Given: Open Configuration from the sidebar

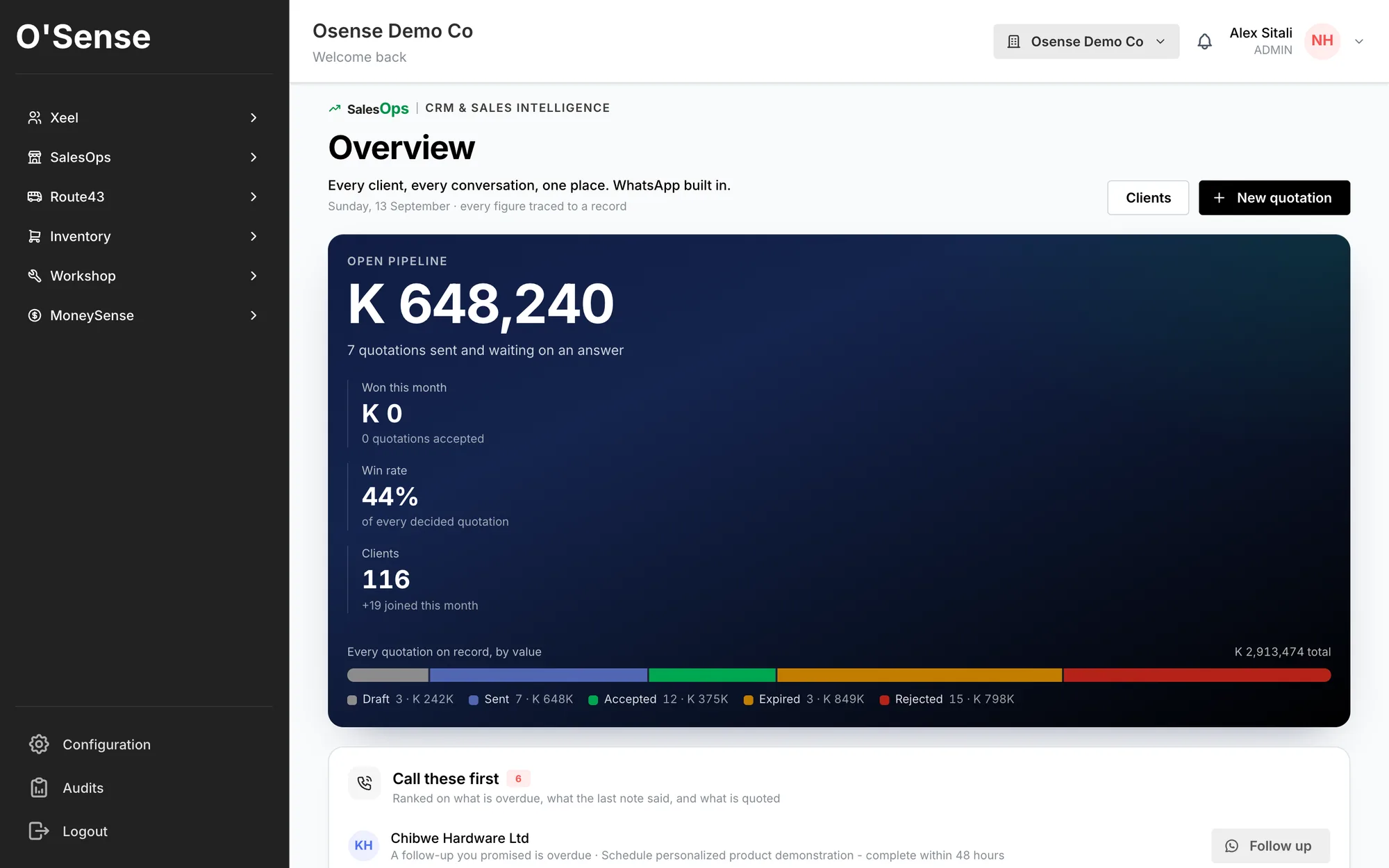Looking at the screenshot, I should click(x=106, y=744).
